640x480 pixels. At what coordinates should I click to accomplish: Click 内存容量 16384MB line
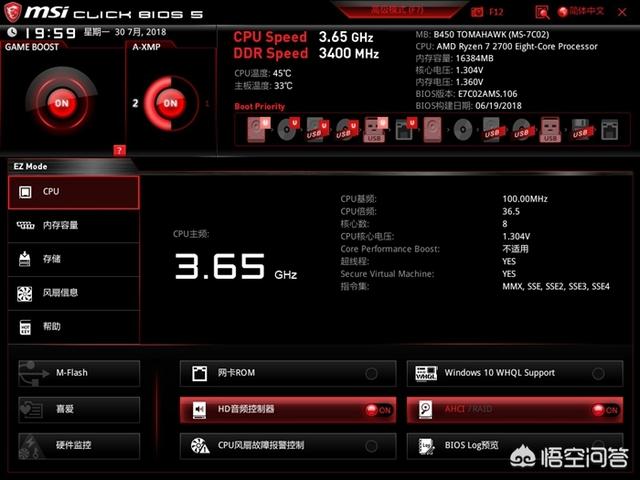coord(454,58)
